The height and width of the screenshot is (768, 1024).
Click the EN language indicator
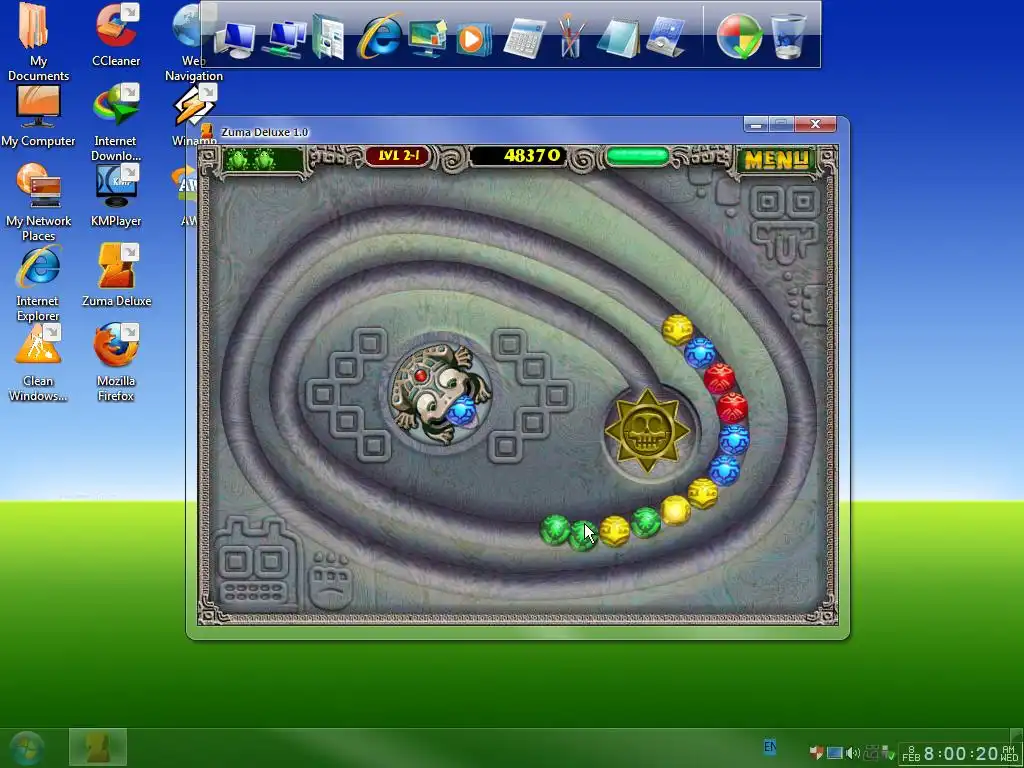(770, 746)
